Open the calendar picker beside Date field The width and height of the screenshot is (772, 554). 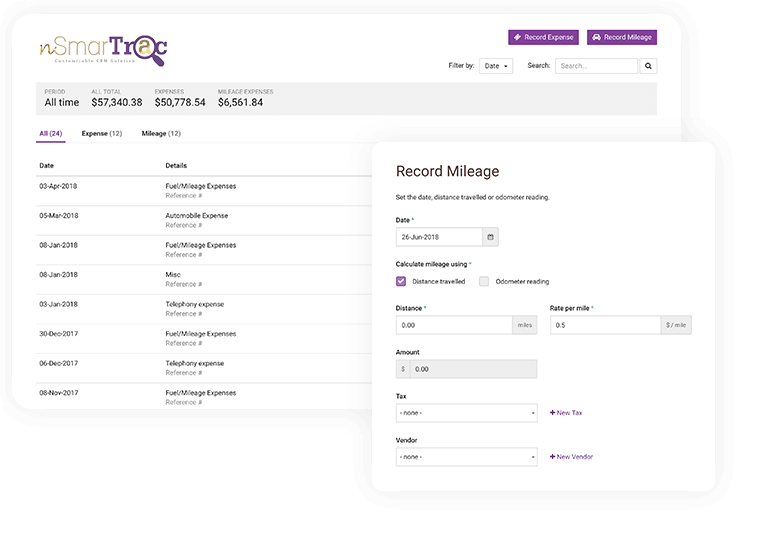point(490,237)
